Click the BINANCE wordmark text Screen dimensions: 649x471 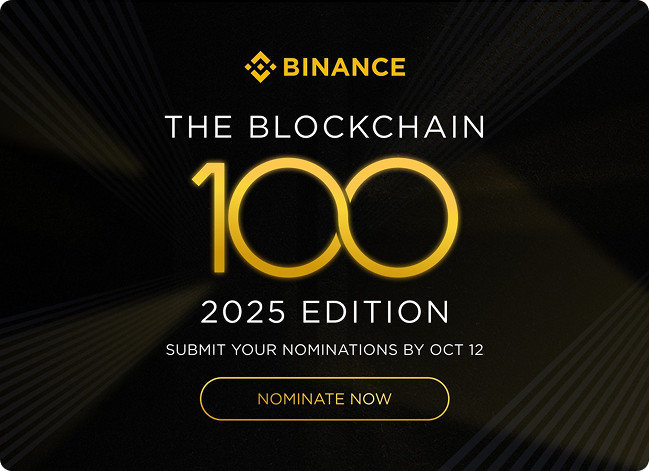tap(343, 68)
